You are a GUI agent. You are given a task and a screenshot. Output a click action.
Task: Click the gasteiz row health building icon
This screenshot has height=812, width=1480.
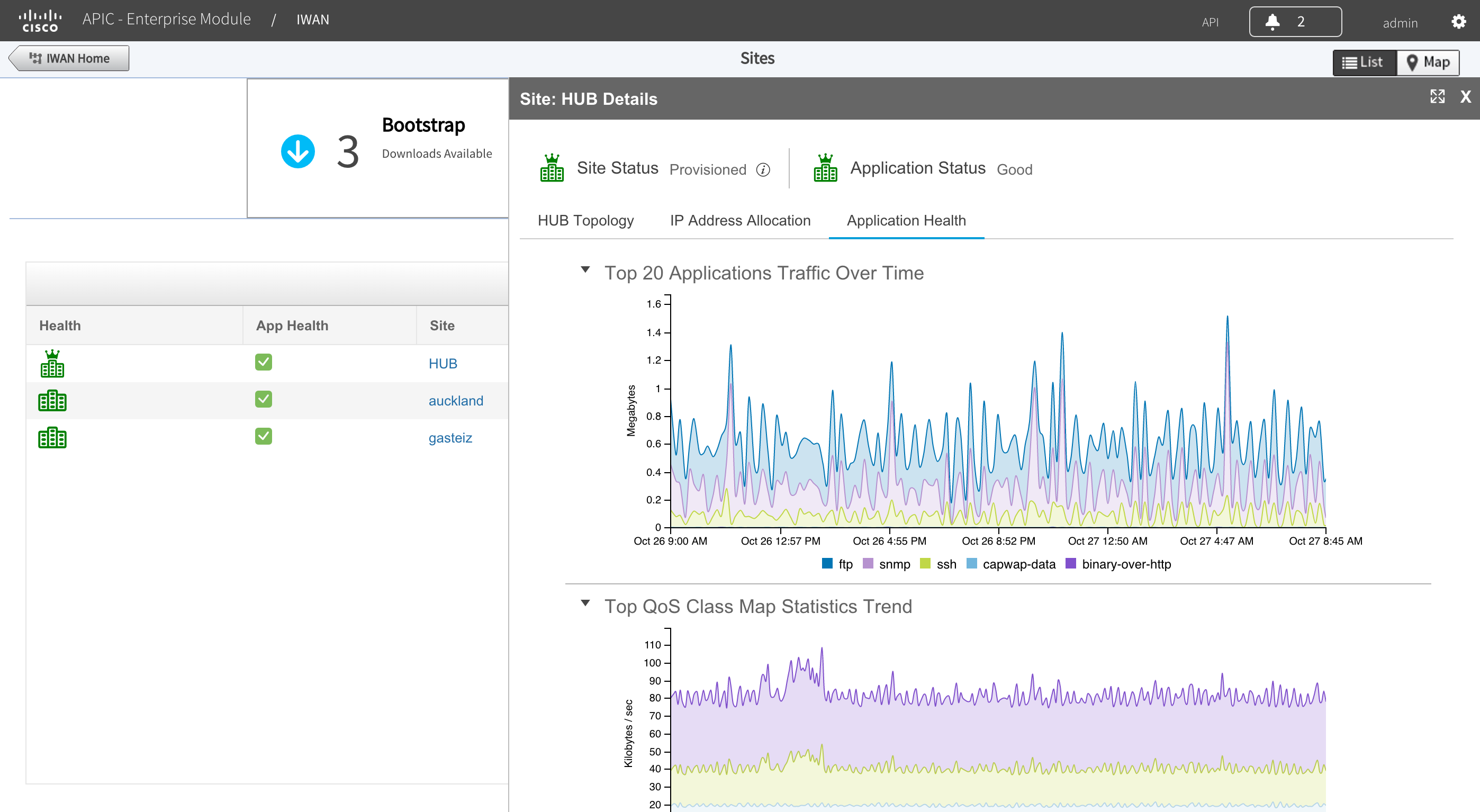[x=52, y=437]
